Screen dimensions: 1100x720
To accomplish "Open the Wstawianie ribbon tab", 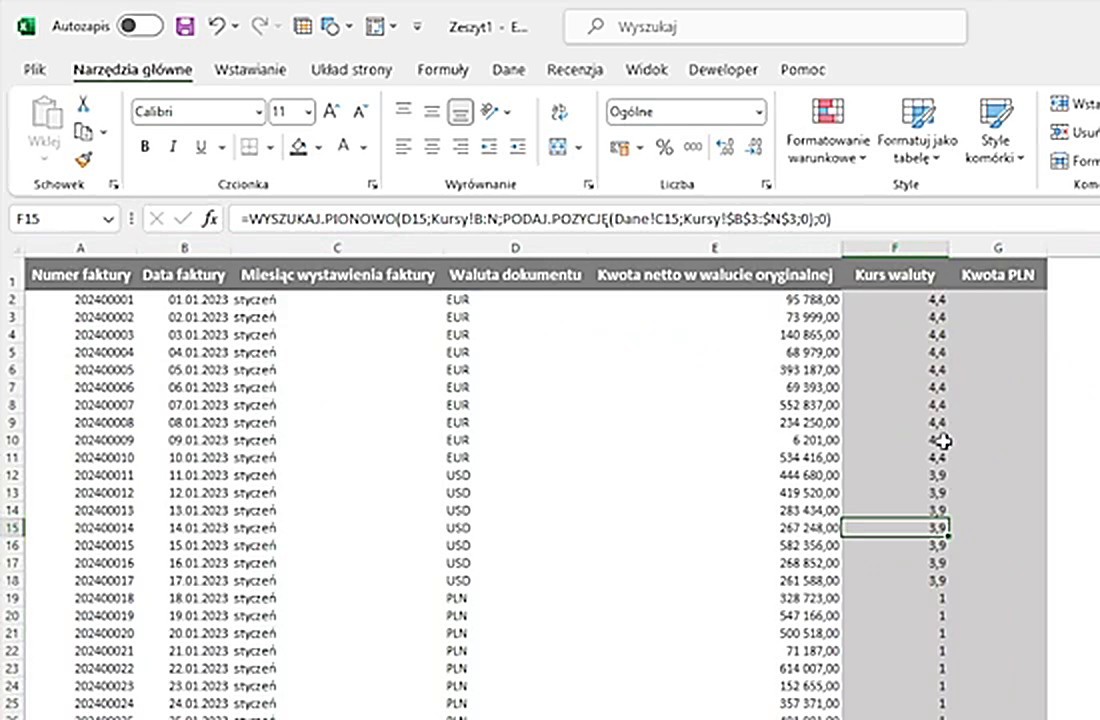I will [x=250, y=70].
